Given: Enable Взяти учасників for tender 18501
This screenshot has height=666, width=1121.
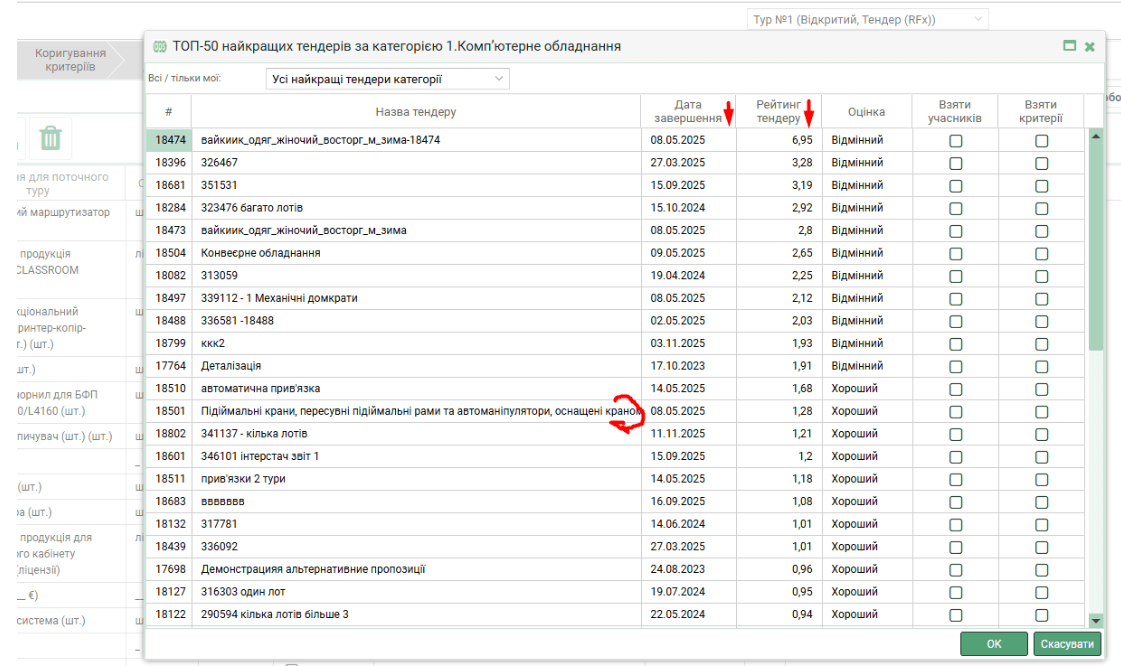Looking at the screenshot, I should pos(956,412).
